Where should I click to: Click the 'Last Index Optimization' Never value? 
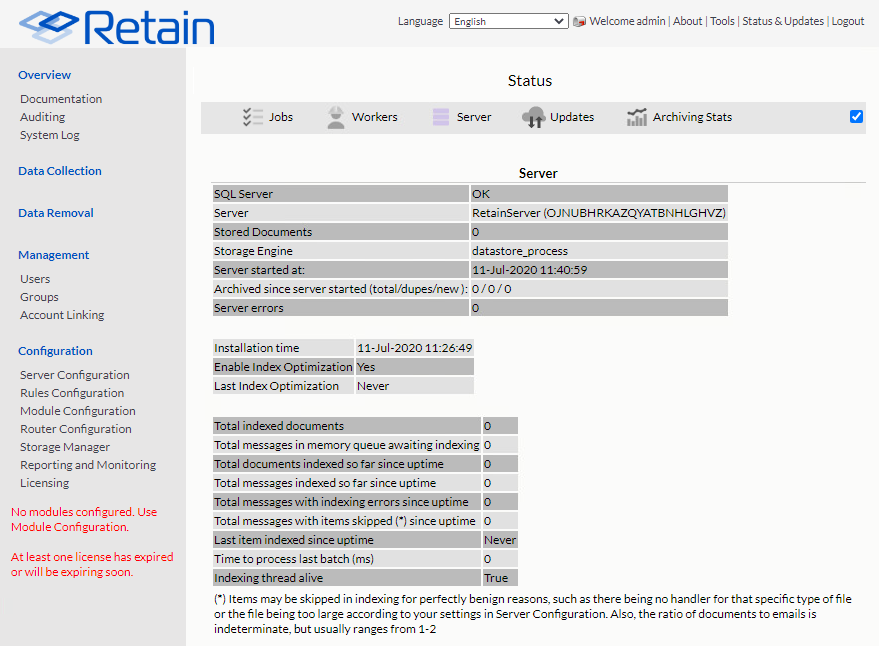click(373, 386)
